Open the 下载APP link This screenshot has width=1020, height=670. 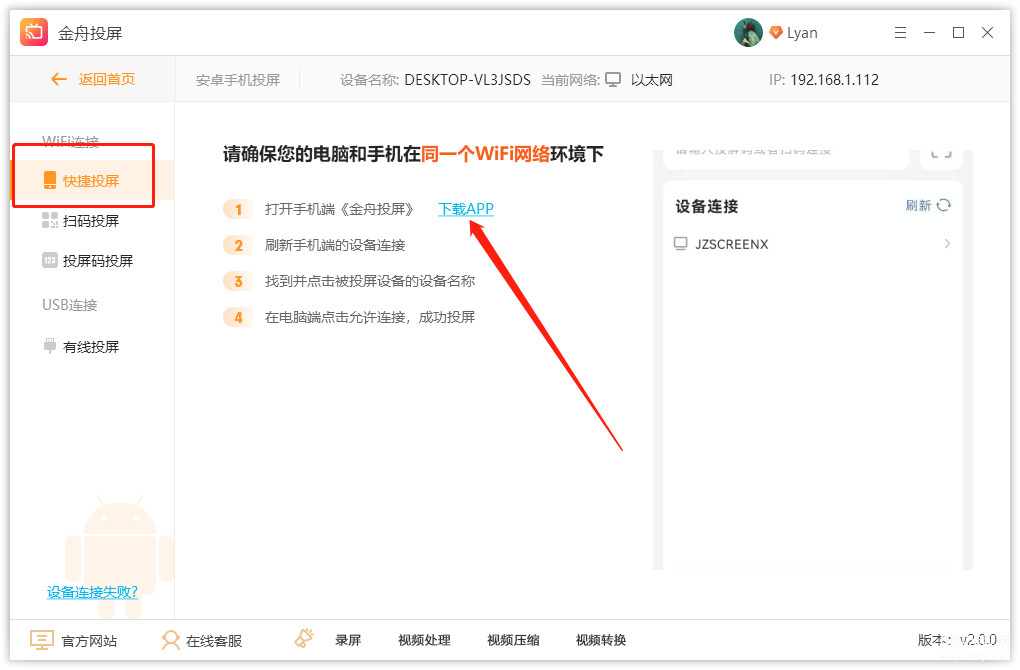coord(466,209)
